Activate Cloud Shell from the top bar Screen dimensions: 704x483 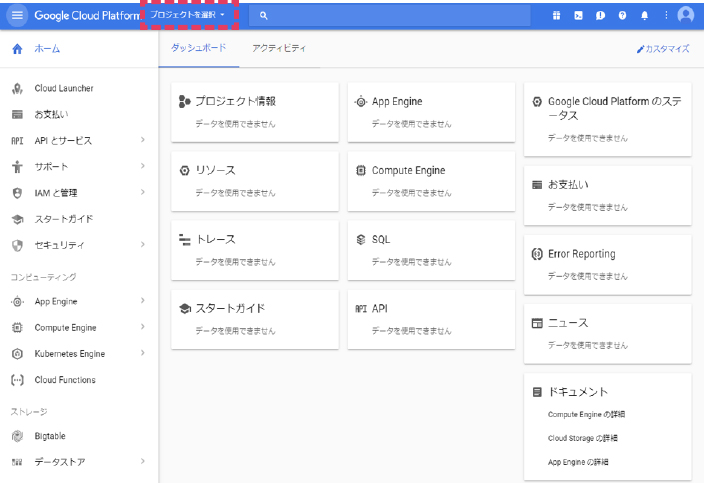(578, 16)
